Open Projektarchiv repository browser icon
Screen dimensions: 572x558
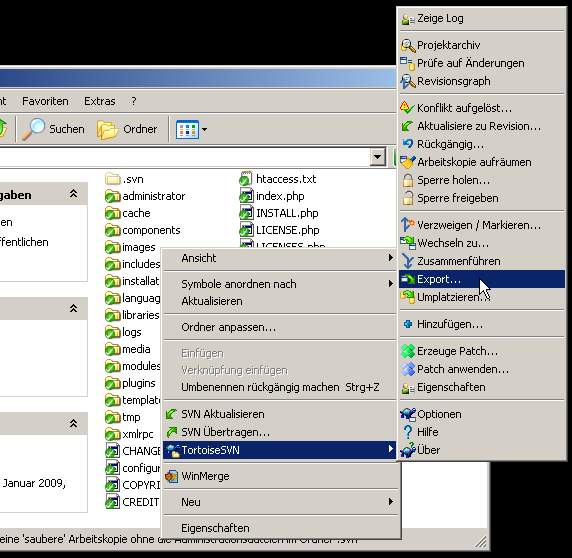[x=408, y=45]
